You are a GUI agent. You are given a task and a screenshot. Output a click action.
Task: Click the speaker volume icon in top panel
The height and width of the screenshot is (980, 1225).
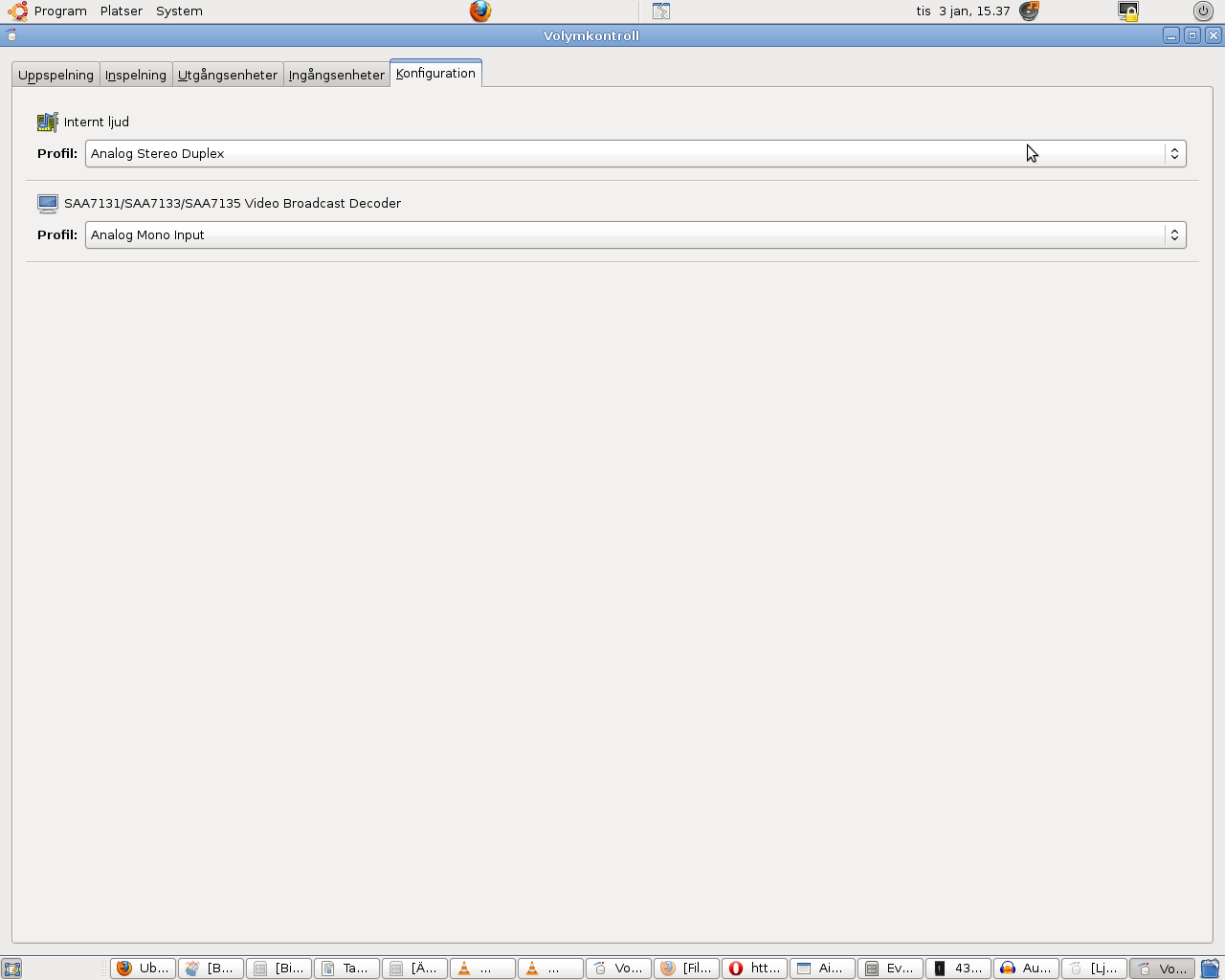[1029, 11]
